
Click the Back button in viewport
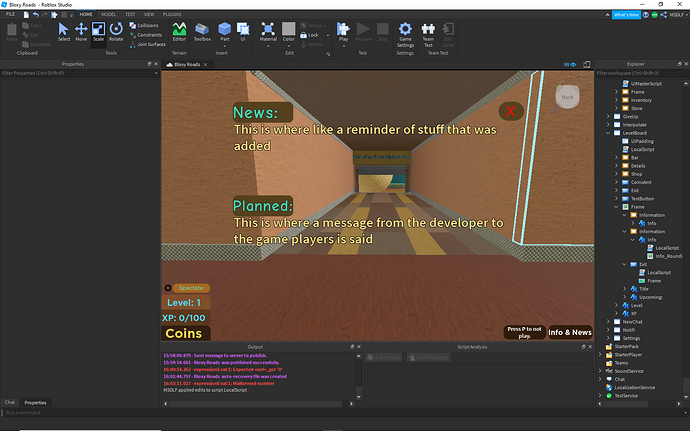(x=568, y=97)
